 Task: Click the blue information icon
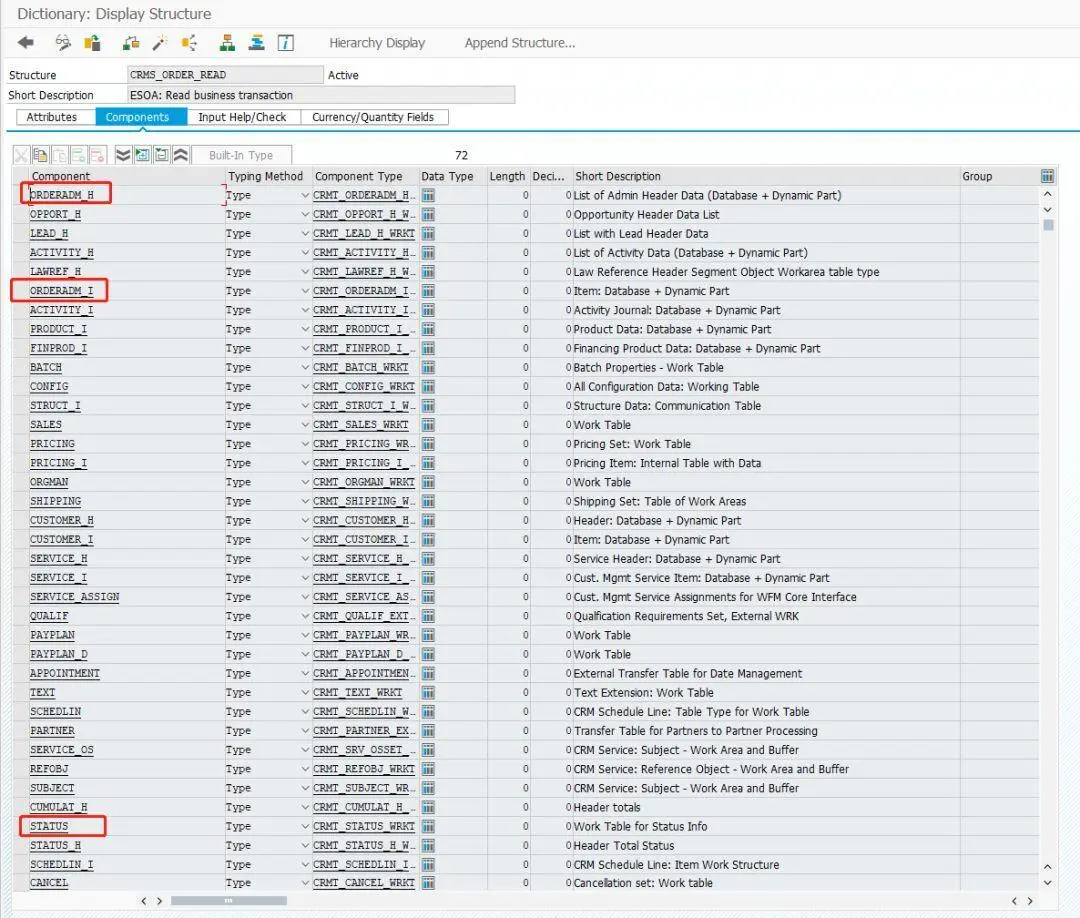tap(285, 43)
